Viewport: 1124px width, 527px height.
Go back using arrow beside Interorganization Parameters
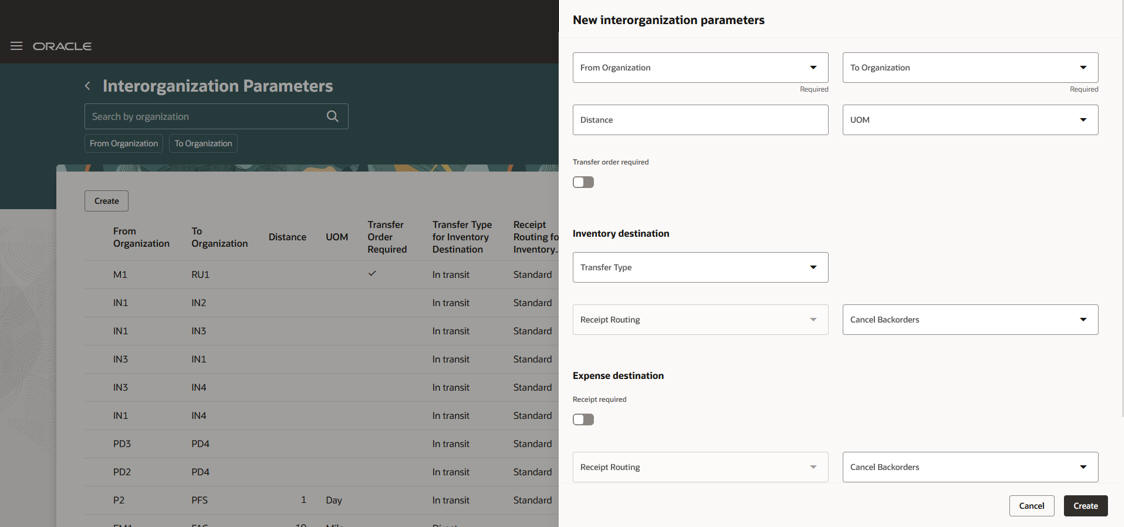87,86
